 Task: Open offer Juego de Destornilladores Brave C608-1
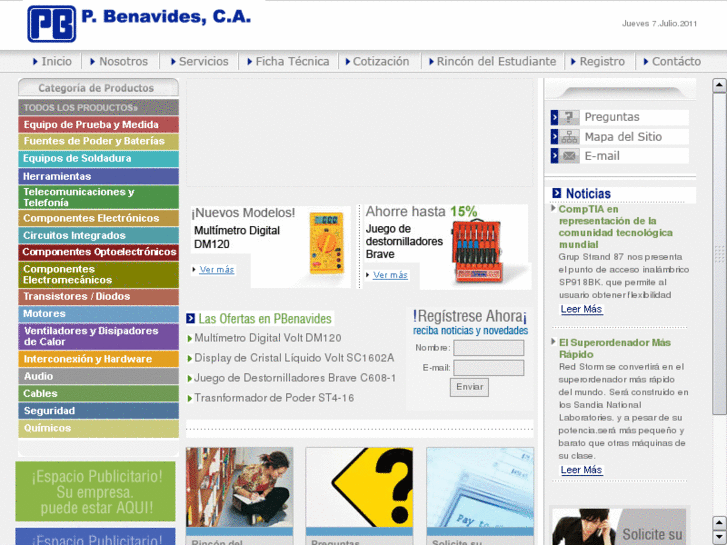295,378
